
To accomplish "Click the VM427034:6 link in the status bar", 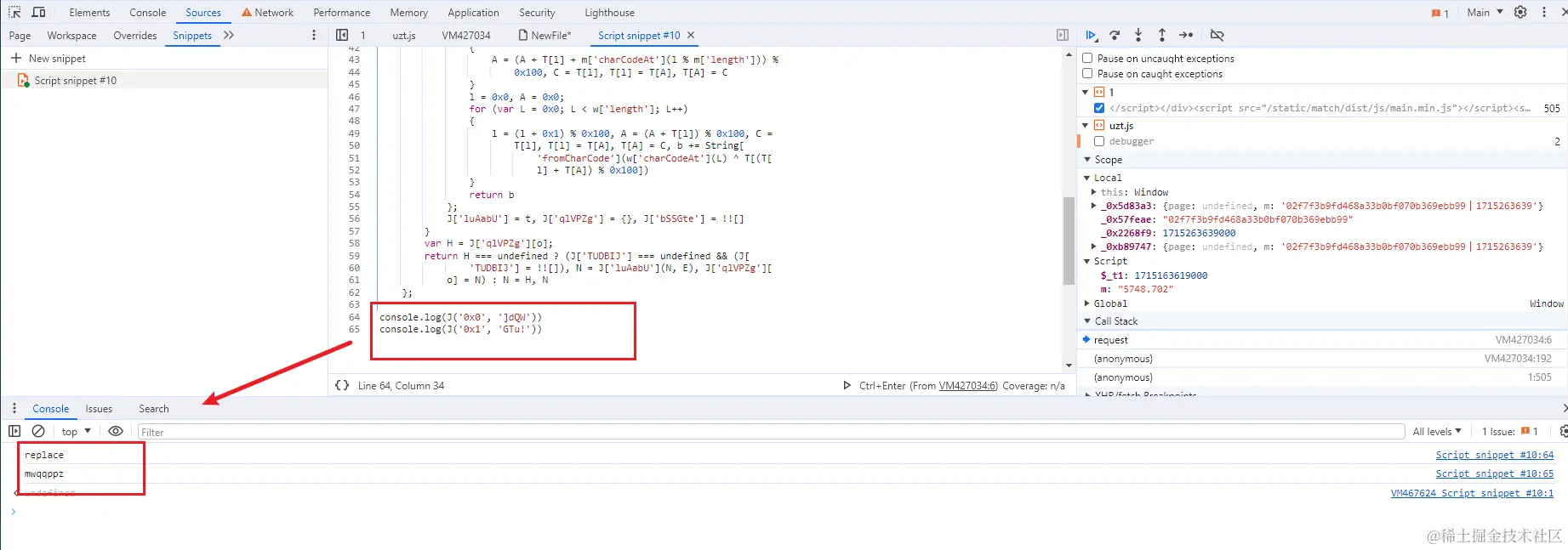I will point(968,385).
